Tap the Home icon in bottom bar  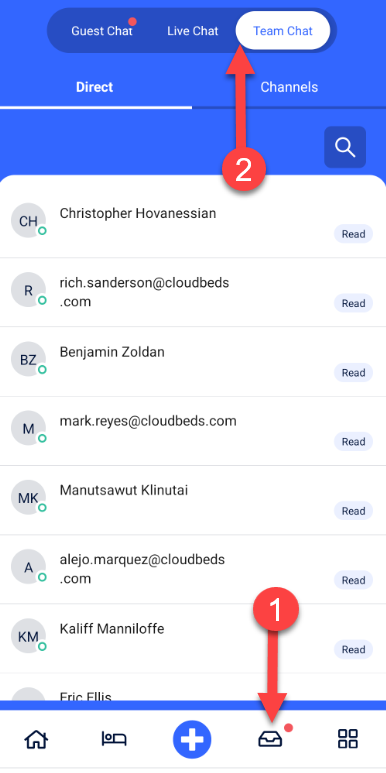pos(37,738)
